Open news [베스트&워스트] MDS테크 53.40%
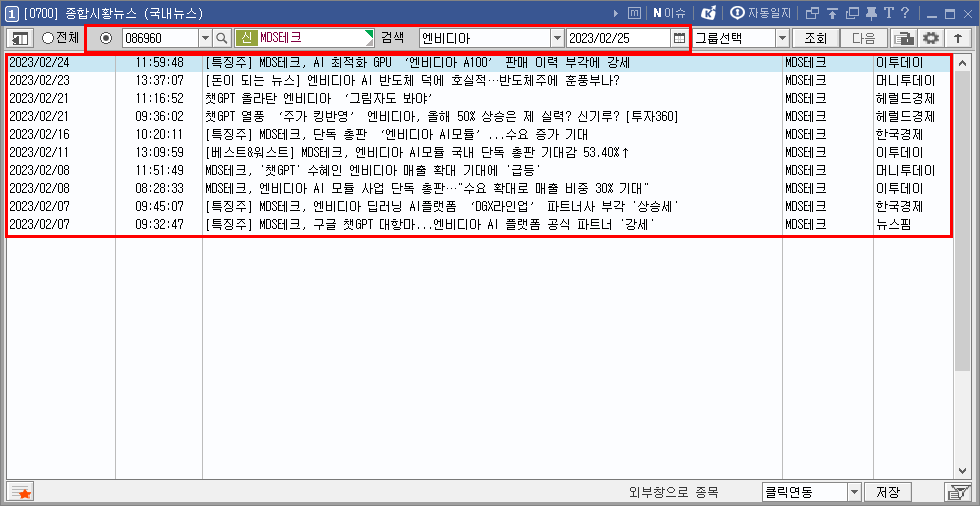The height and width of the screenshot is (506, 980). [417, 152]
